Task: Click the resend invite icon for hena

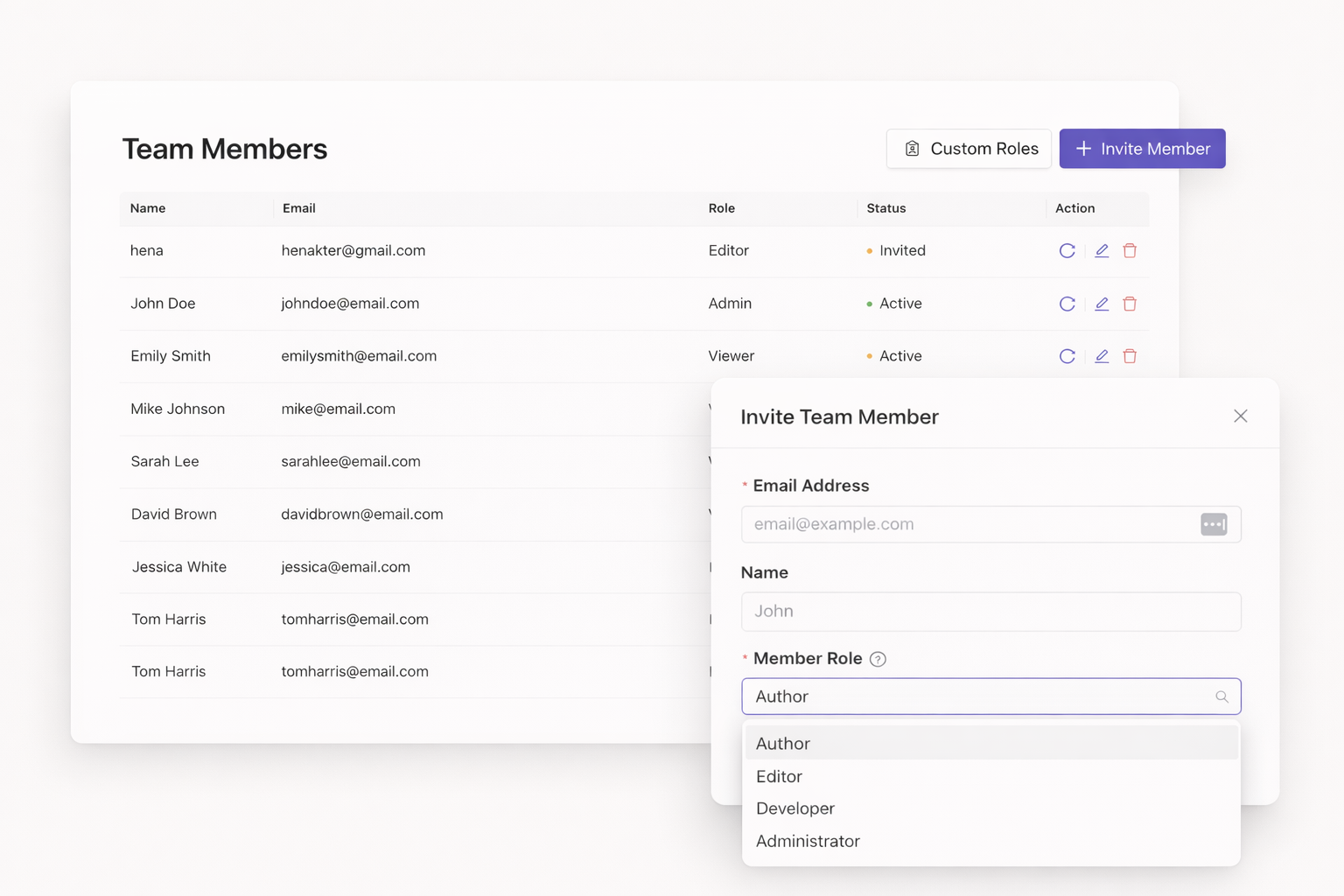Action: tap(1067, 251)
